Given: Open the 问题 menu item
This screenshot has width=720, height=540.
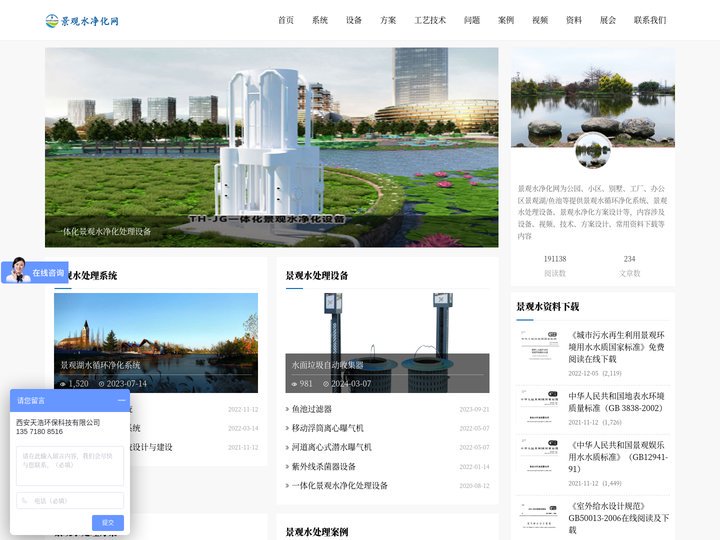Looking at the screenshot, I should 472,20.
